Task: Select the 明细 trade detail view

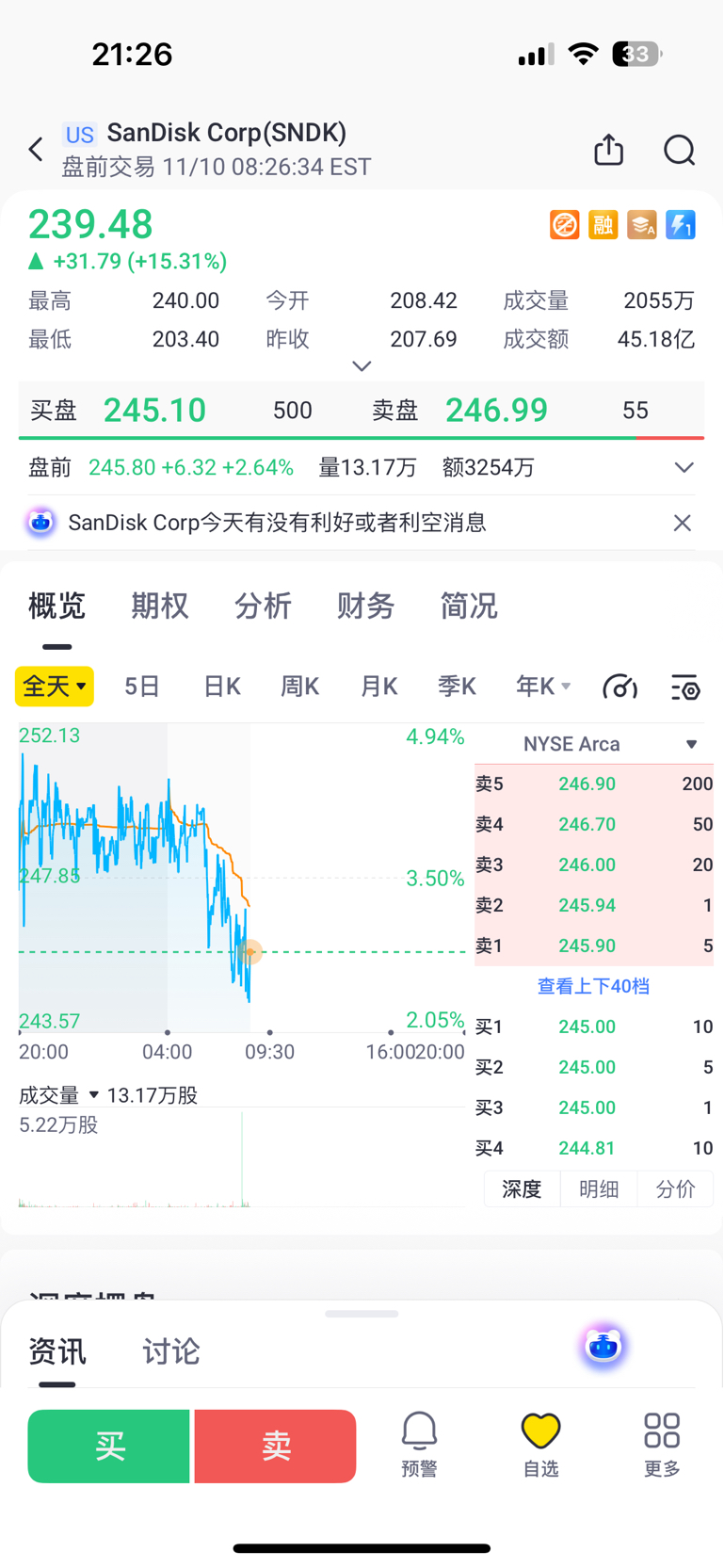Action: click(x=599, y=1189)
